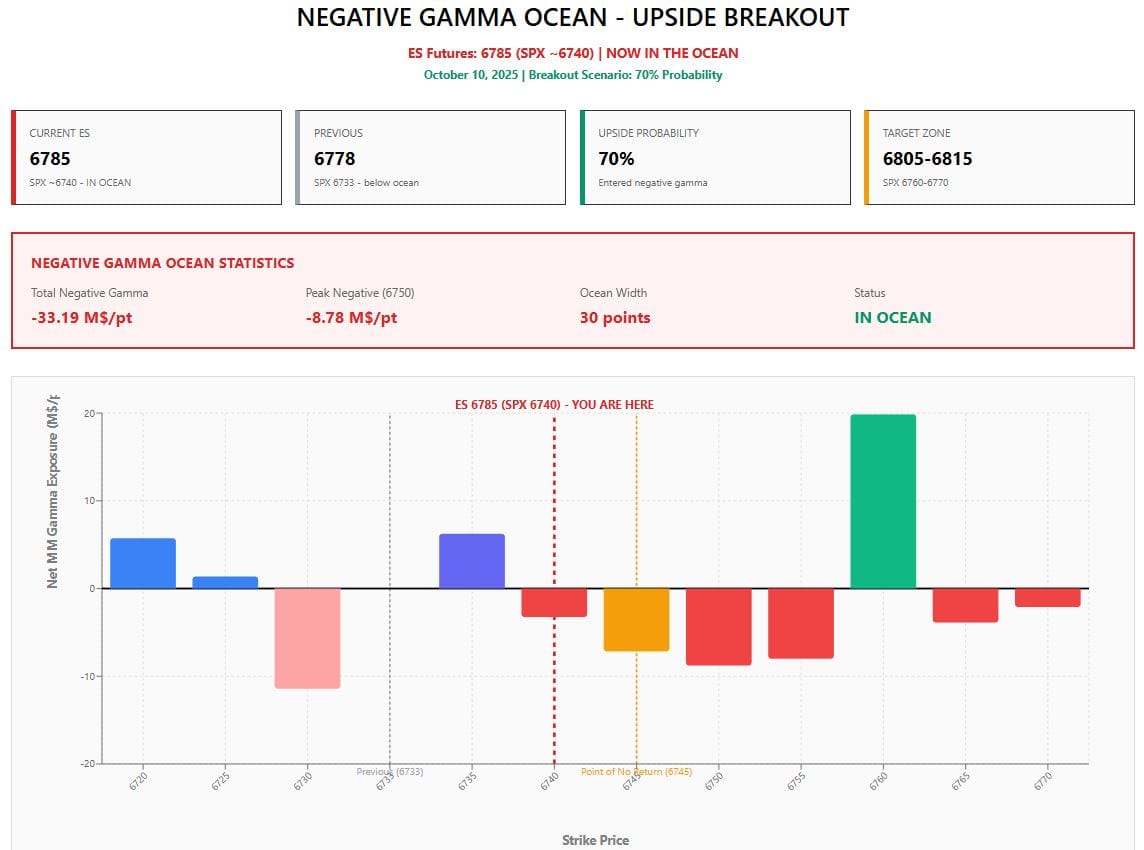
Task: Select the IN OCEAN status value
Action: point(892,318)
